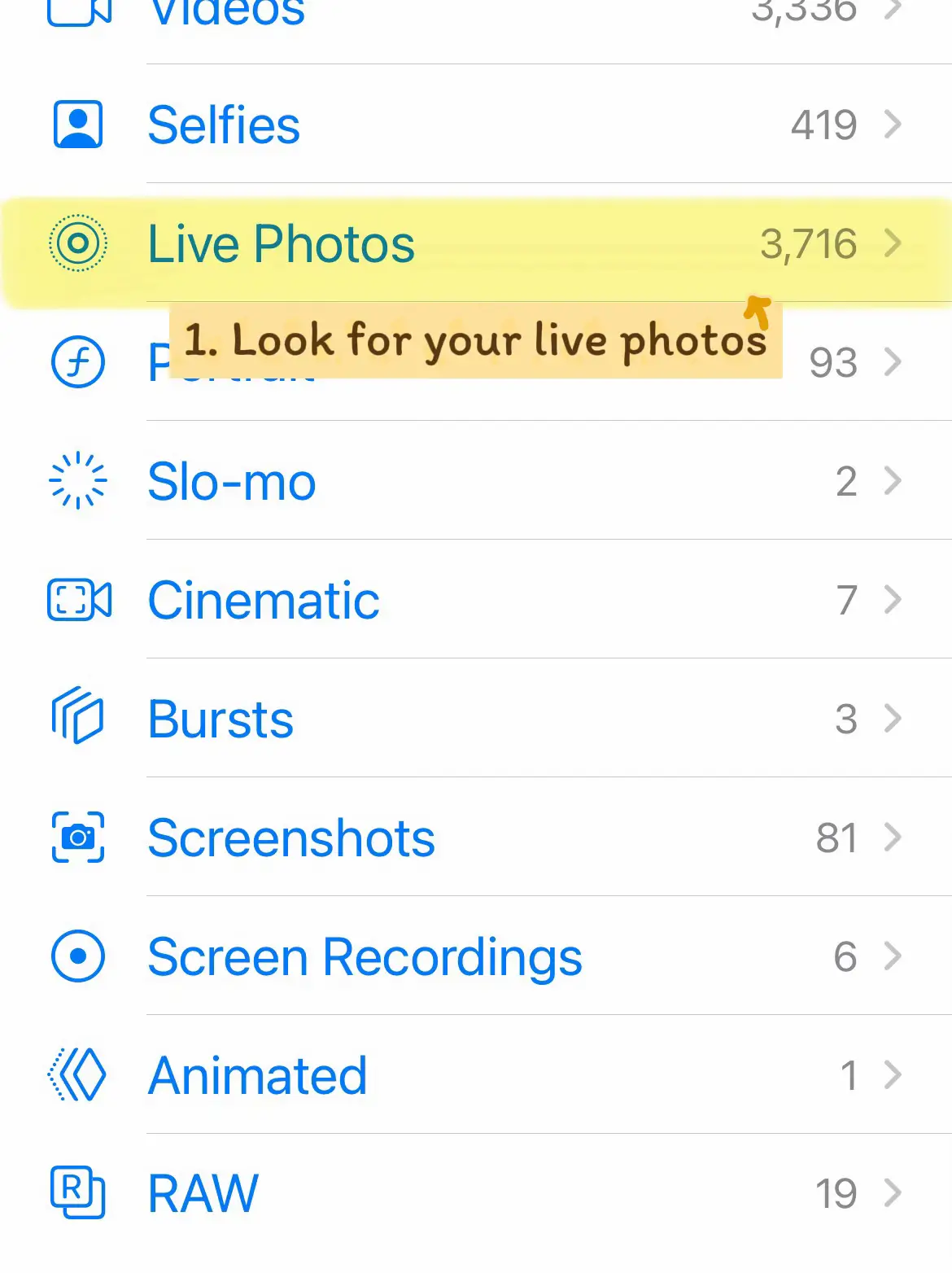Tap the Screen Recordings record-dot icon
This screenshot has height=1273, width=952.
[x=78, y=956]
